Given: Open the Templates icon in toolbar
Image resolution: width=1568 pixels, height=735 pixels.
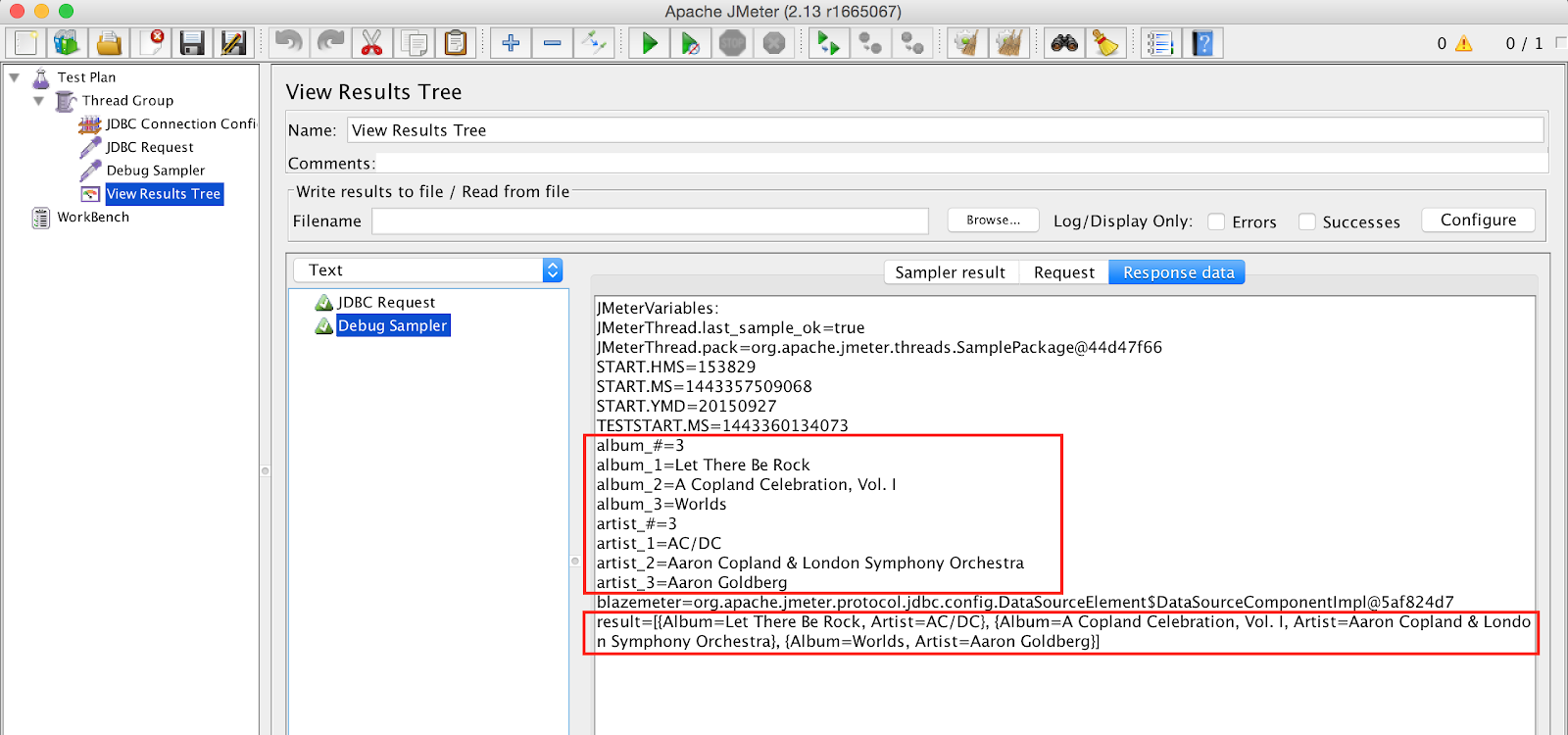Looking at the screenshot, I should click(x=67, y=43).
